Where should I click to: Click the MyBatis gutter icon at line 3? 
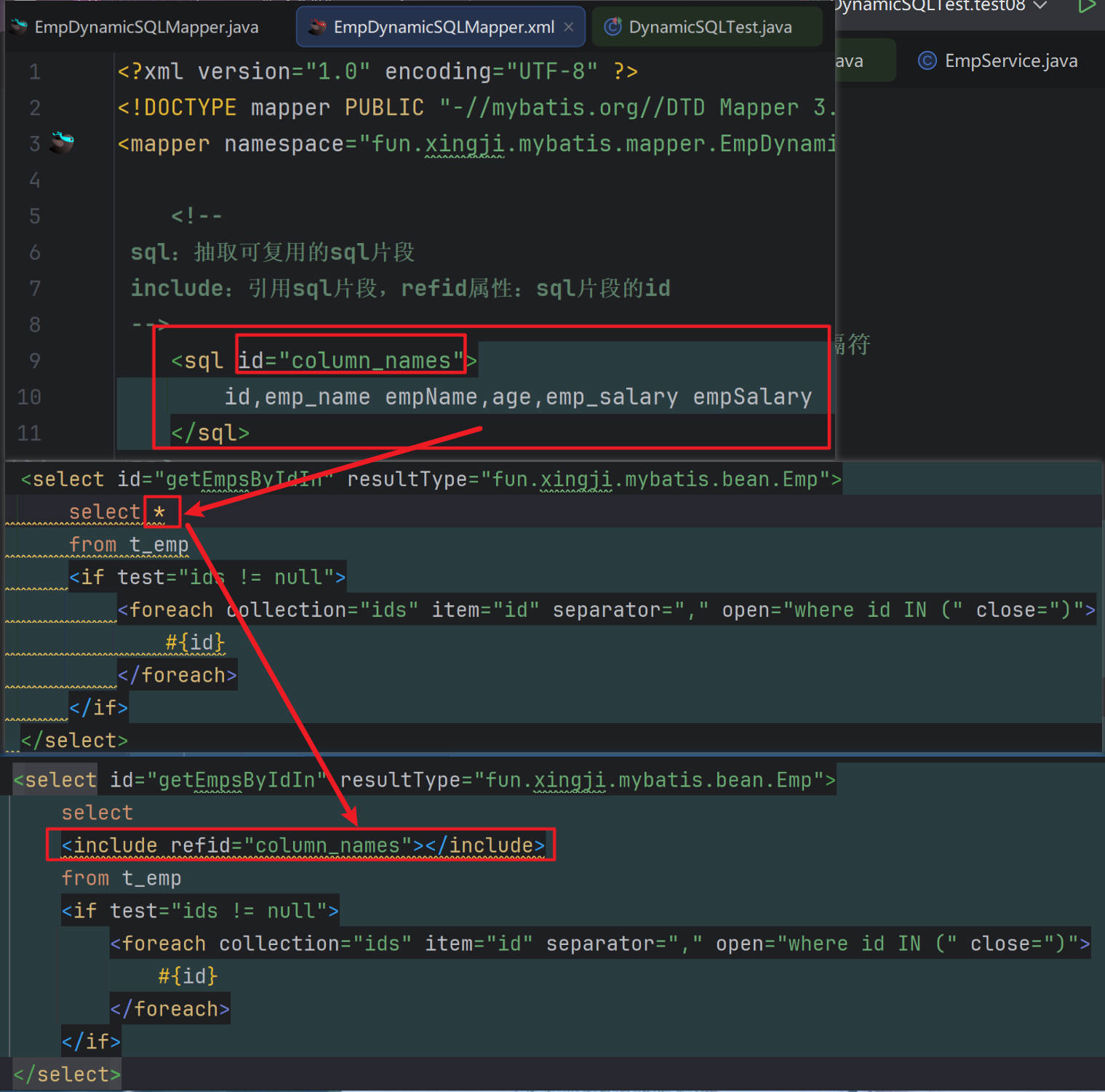pyautogui.click(x=62, y=143)
